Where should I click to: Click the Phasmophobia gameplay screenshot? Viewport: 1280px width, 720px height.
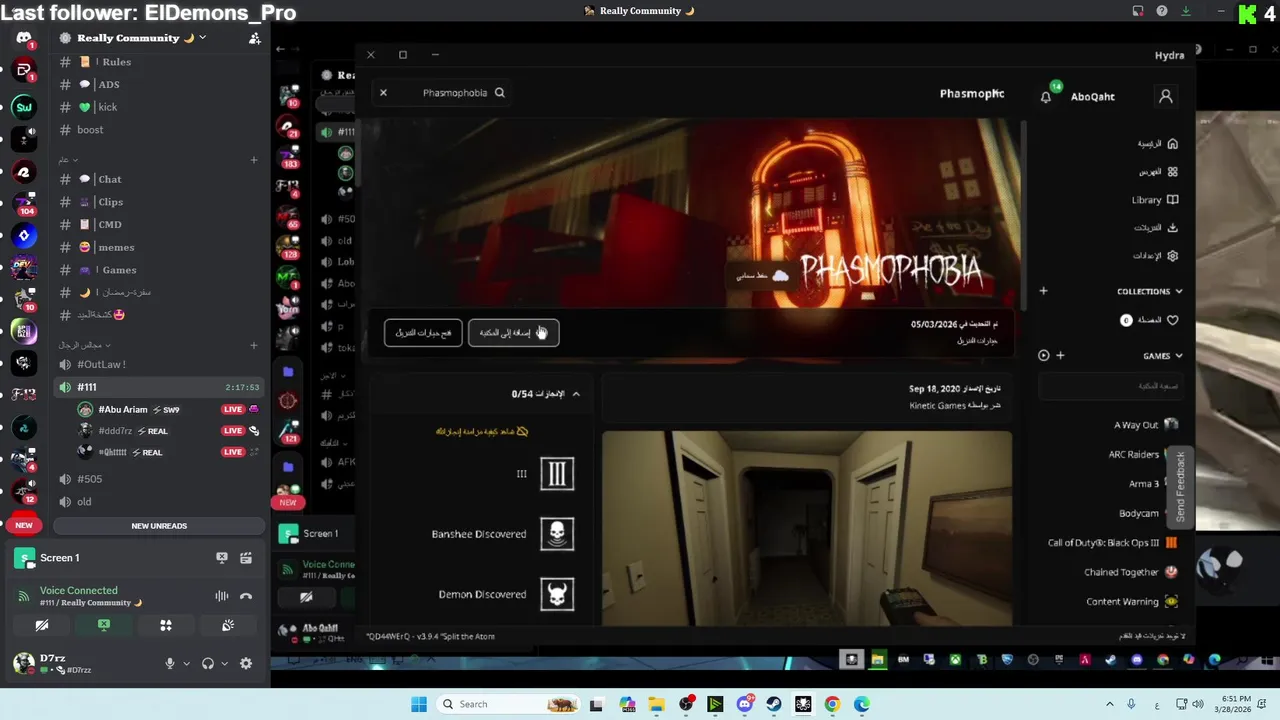[x=807, y=528]
